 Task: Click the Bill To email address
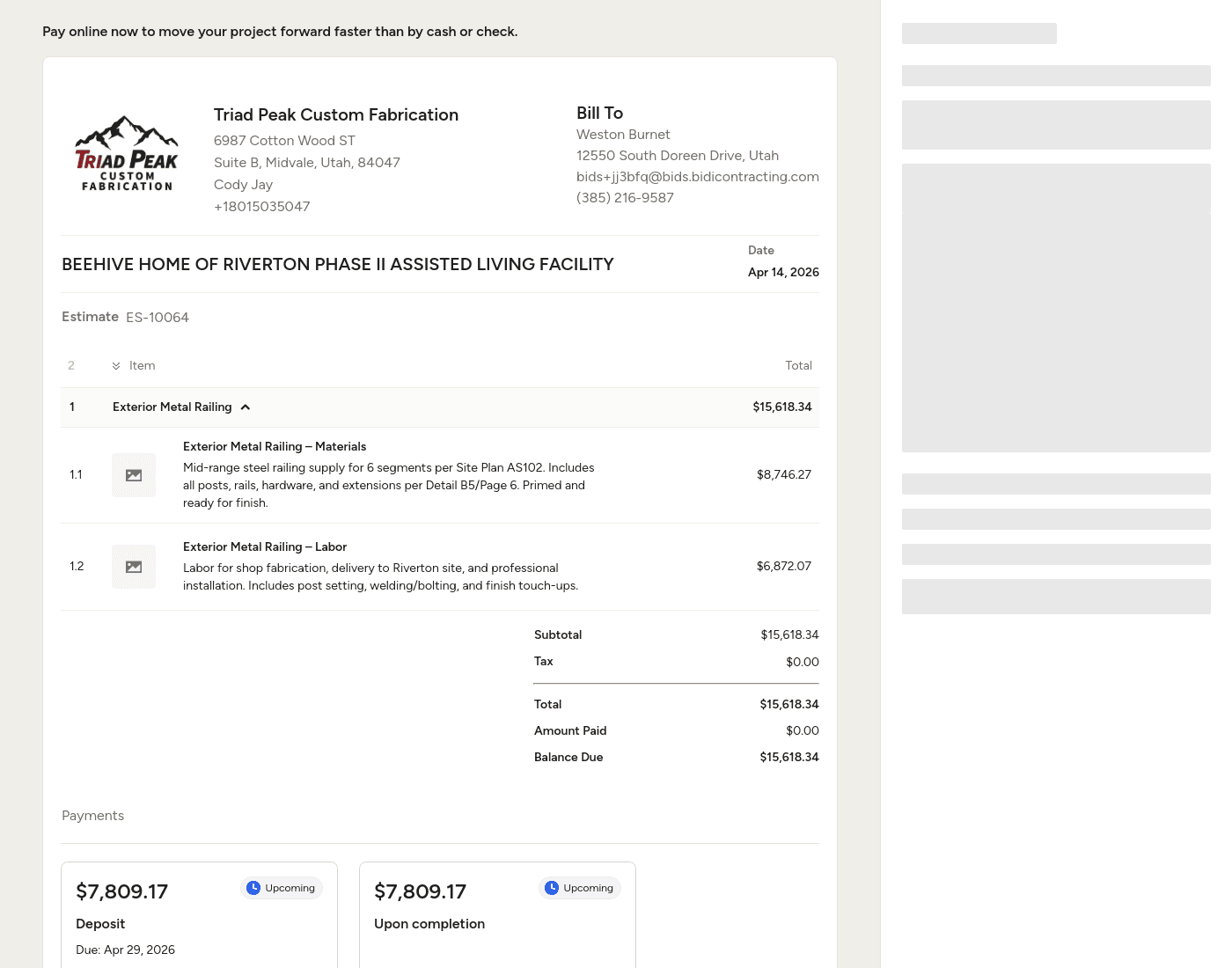[x=697, y=177]
